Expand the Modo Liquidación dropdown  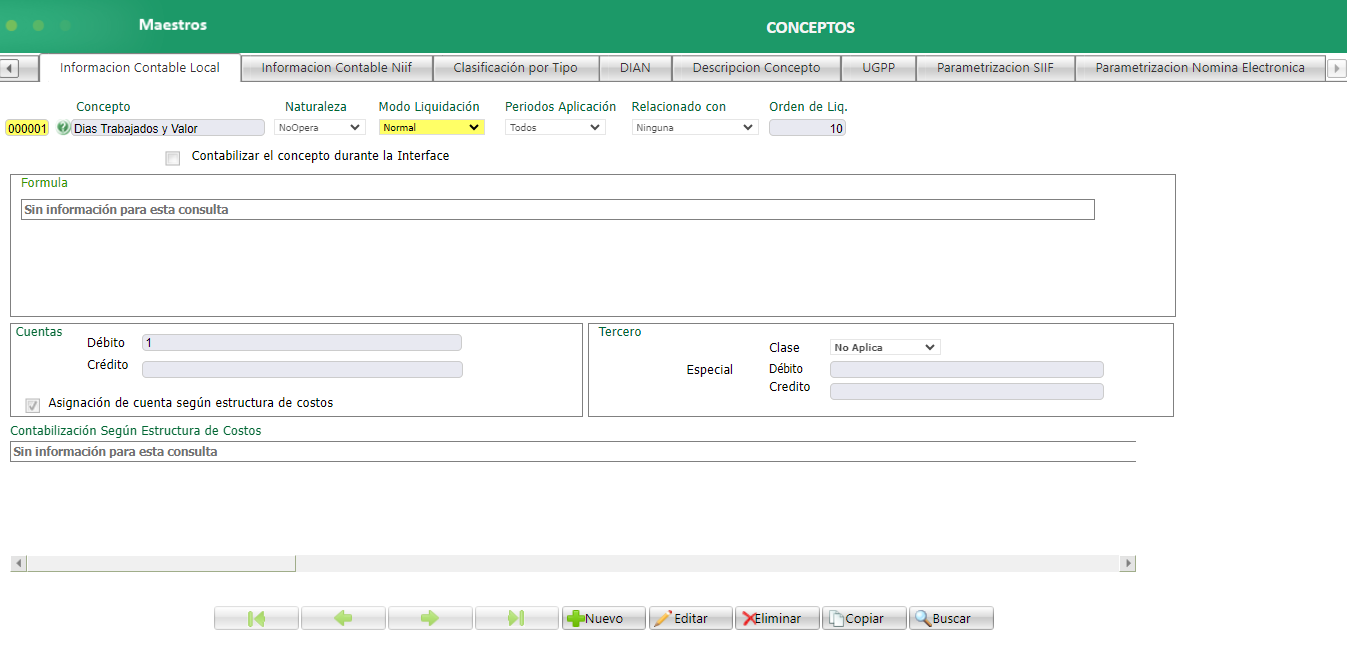(x=431, y=128)
